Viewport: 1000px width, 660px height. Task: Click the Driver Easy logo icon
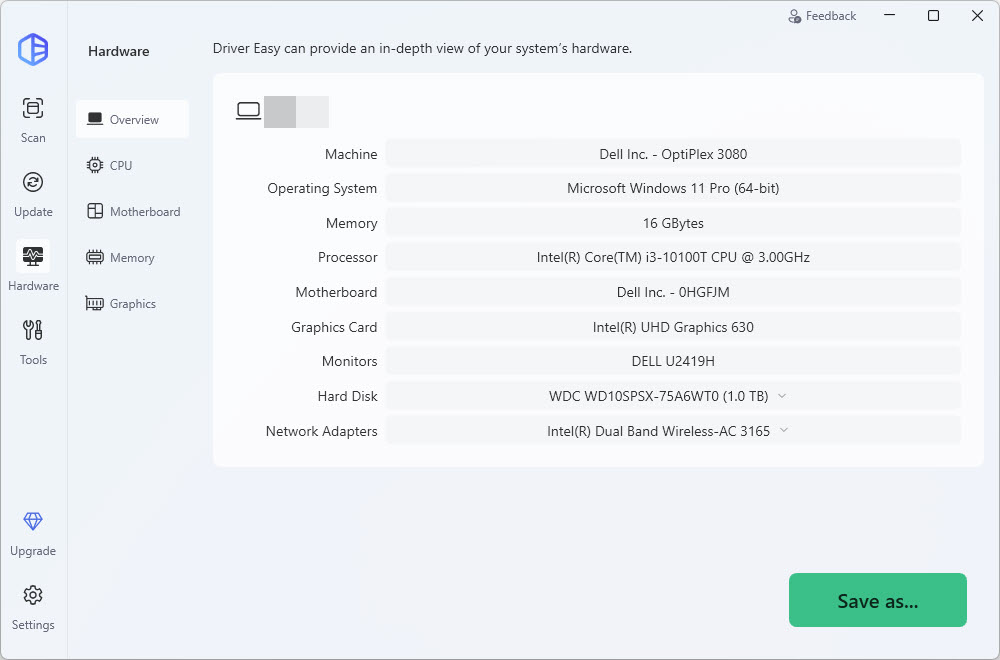33,49
